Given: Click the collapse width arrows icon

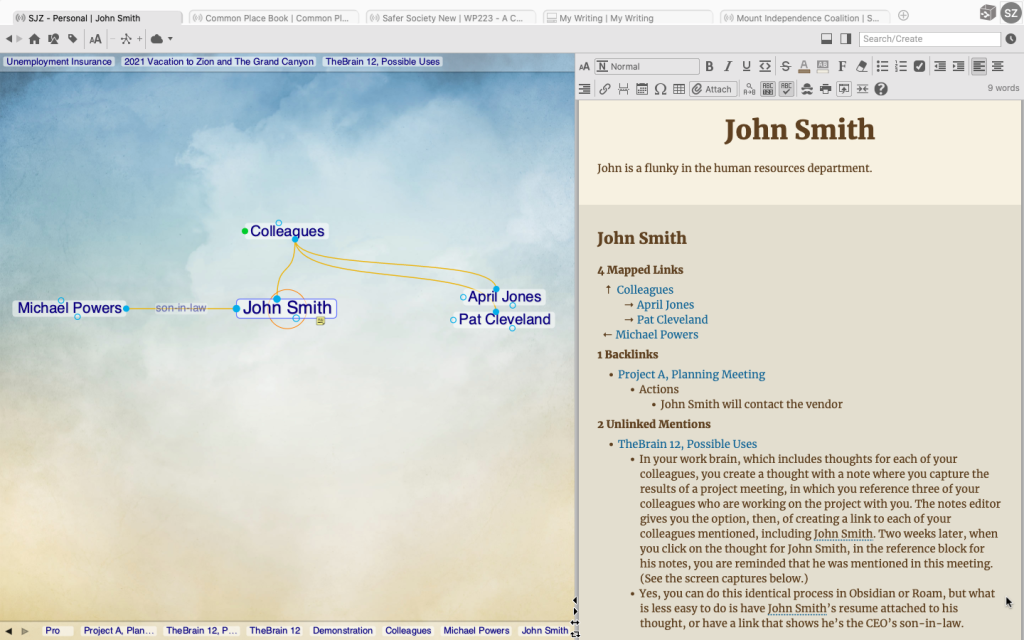Looking at the screenshot, I should (x=863, y=89).
